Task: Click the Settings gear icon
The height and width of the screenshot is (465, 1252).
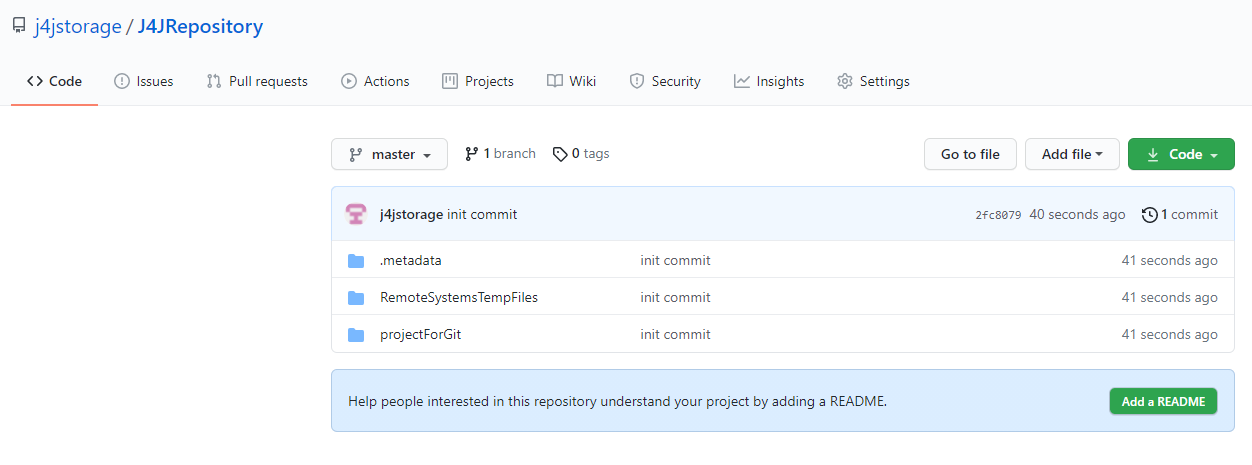Action: pos(845,81)
